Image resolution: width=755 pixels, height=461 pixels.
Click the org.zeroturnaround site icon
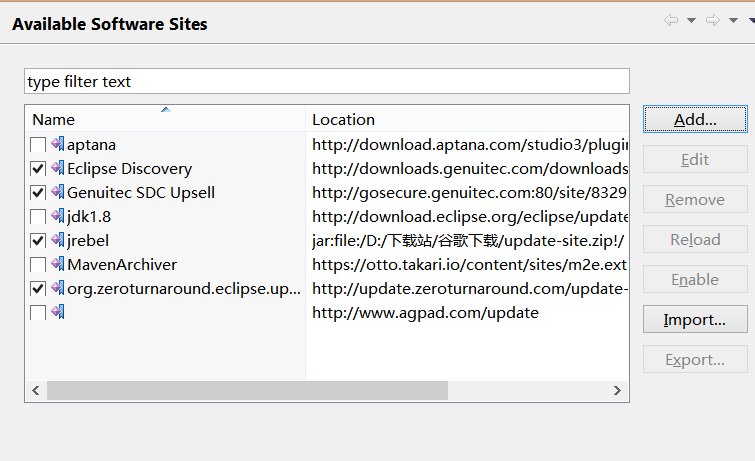click(x=58, y=288)
